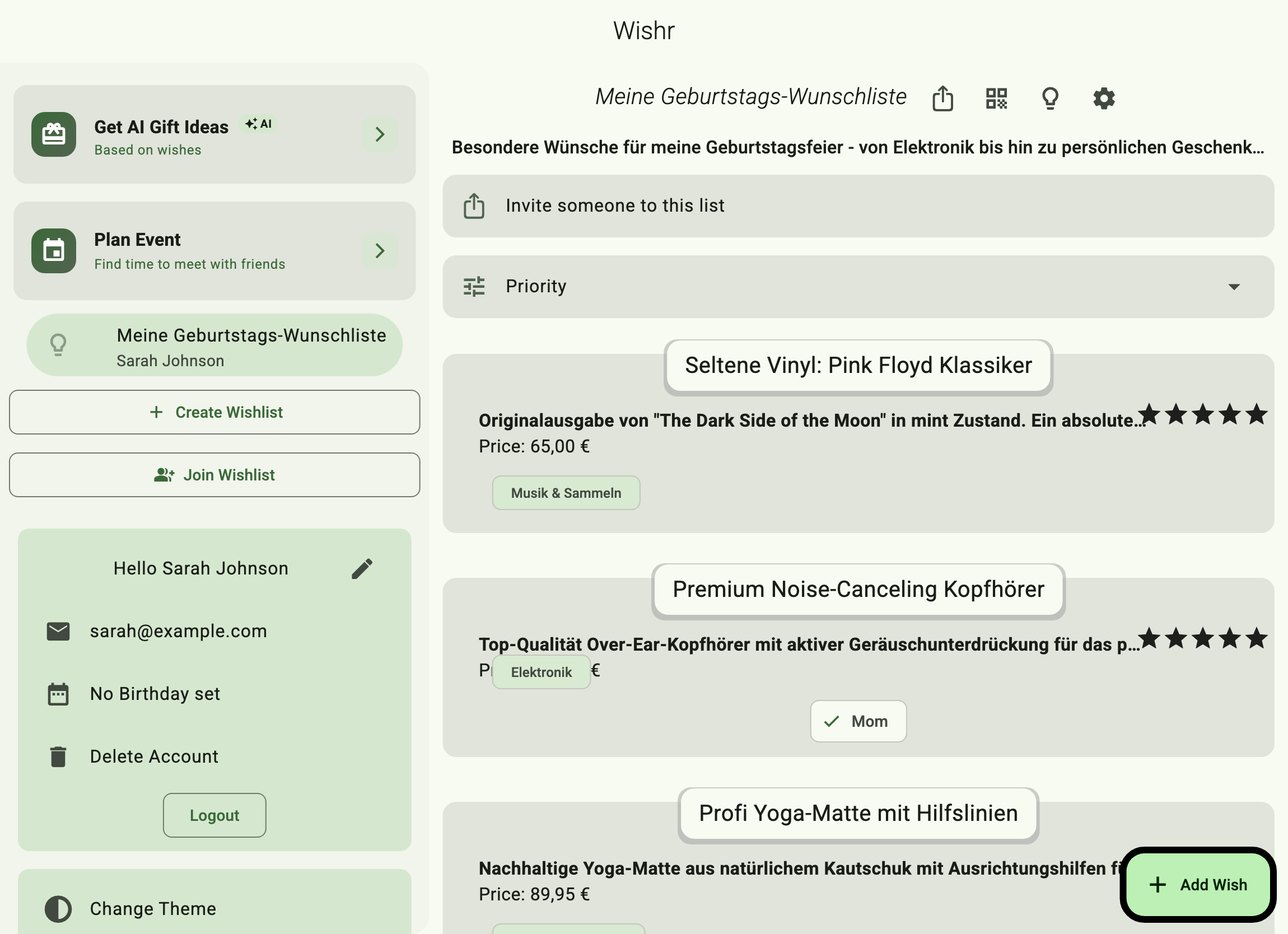Click the No Birthday set calendar icon
Screen dimensions: 1288x934
58,694
